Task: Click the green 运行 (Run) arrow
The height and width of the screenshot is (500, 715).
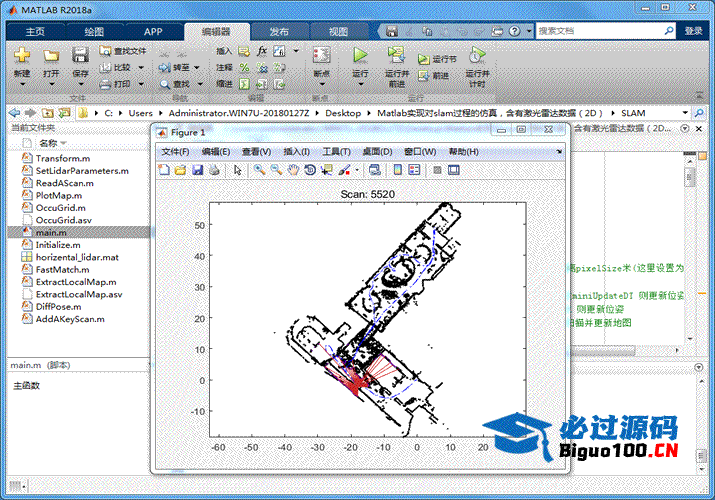Action: point(360,55)
